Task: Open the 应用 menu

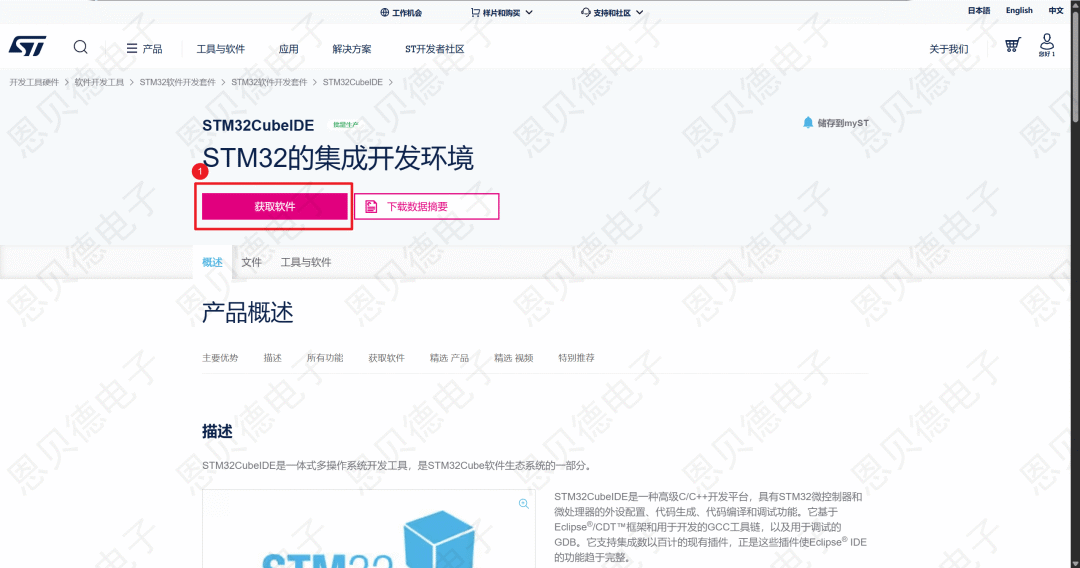Action: [289, 49]
